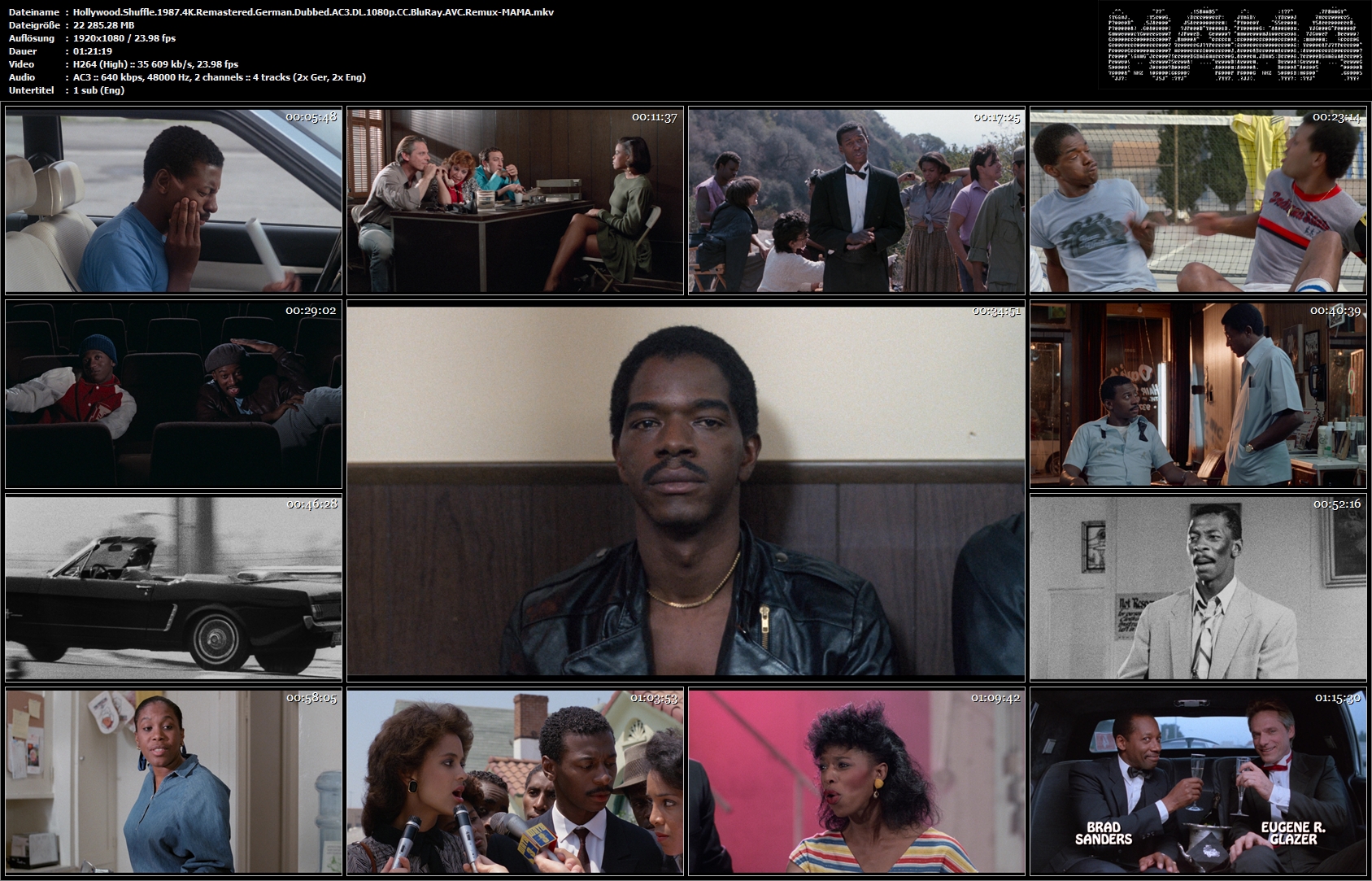Open the limousine credits frame at 01:15:30
Viewport: 1372px width, 881px height.
1198,782
